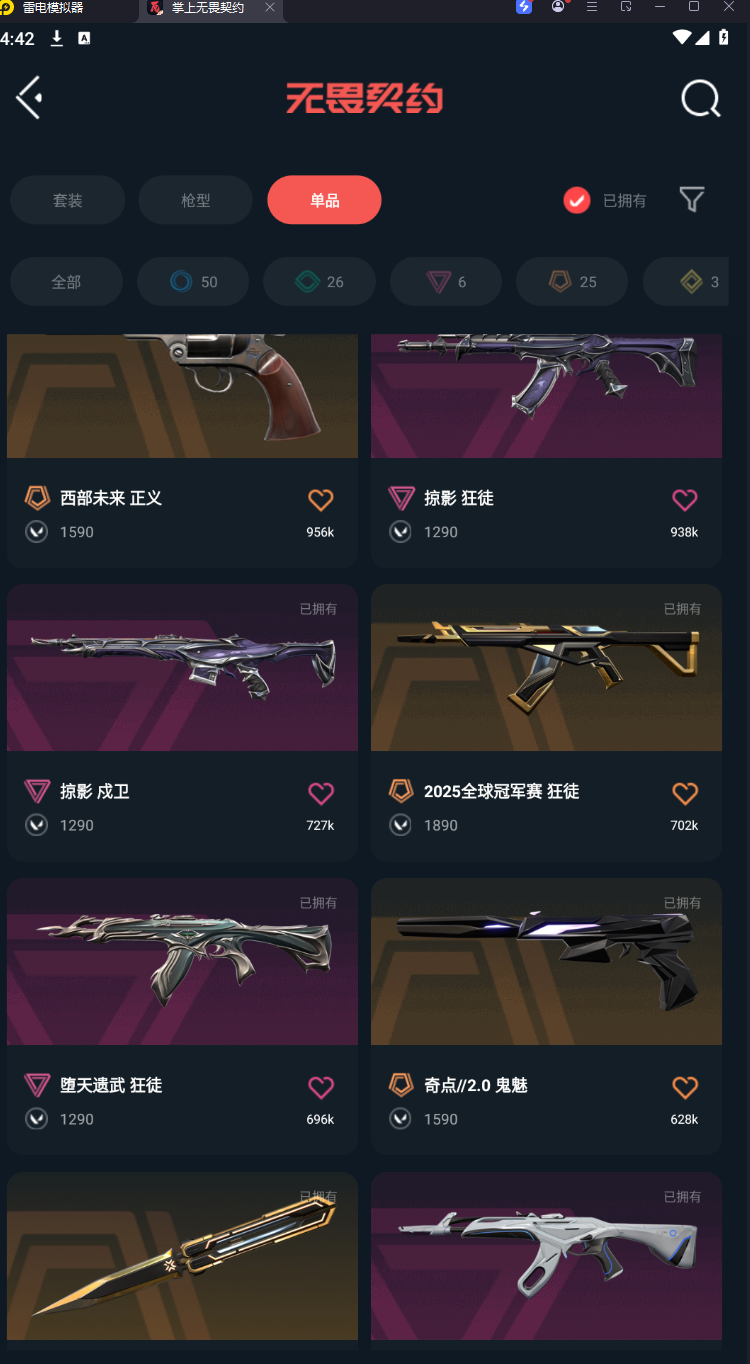This screenshot has width=750, height=1364.
Task: Open the filter funnel icon
Action: point(691,200)
